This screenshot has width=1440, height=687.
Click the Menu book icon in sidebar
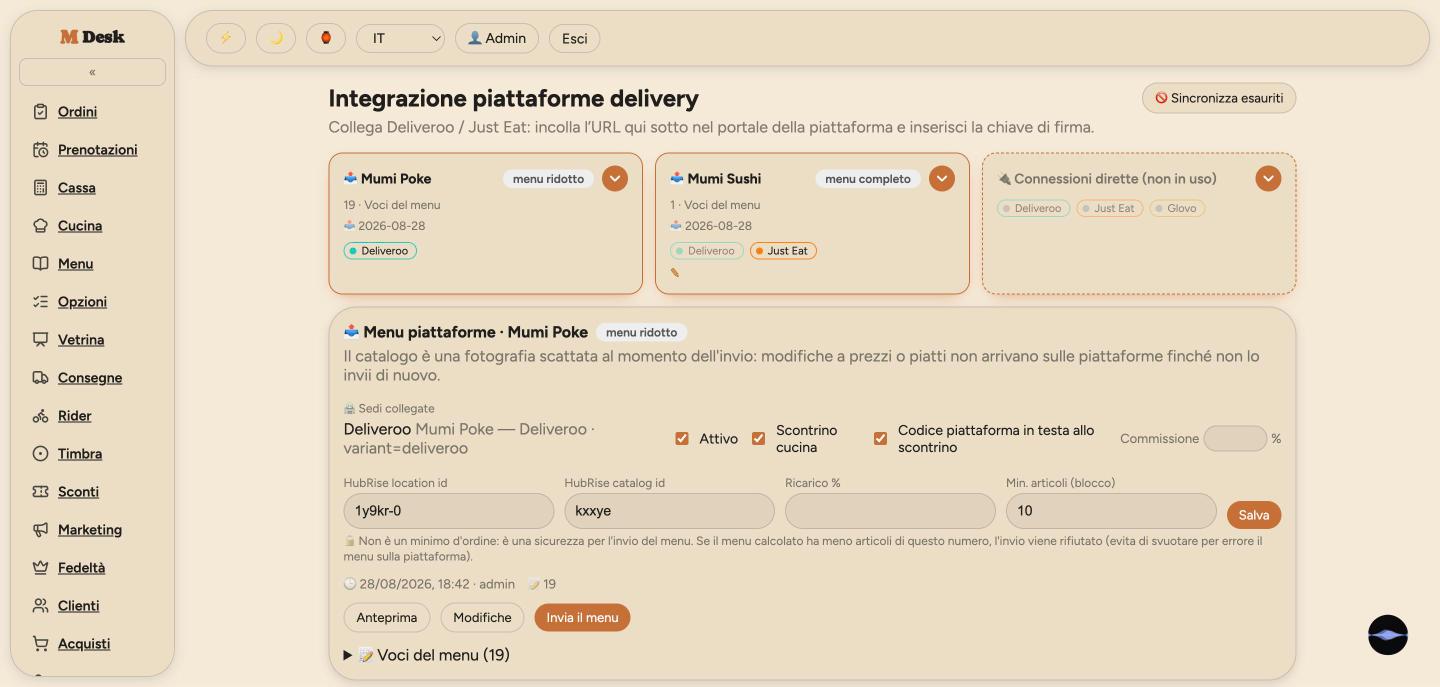pyautogui.click(x=40, y=264)
